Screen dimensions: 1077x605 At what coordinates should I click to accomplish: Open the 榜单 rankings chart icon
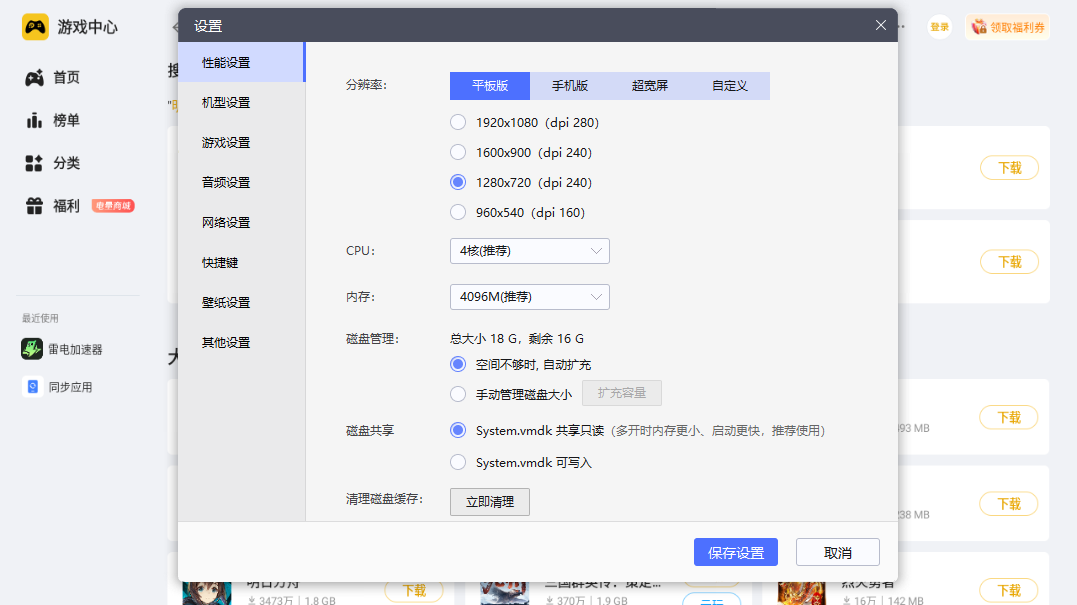pos(34,121)
